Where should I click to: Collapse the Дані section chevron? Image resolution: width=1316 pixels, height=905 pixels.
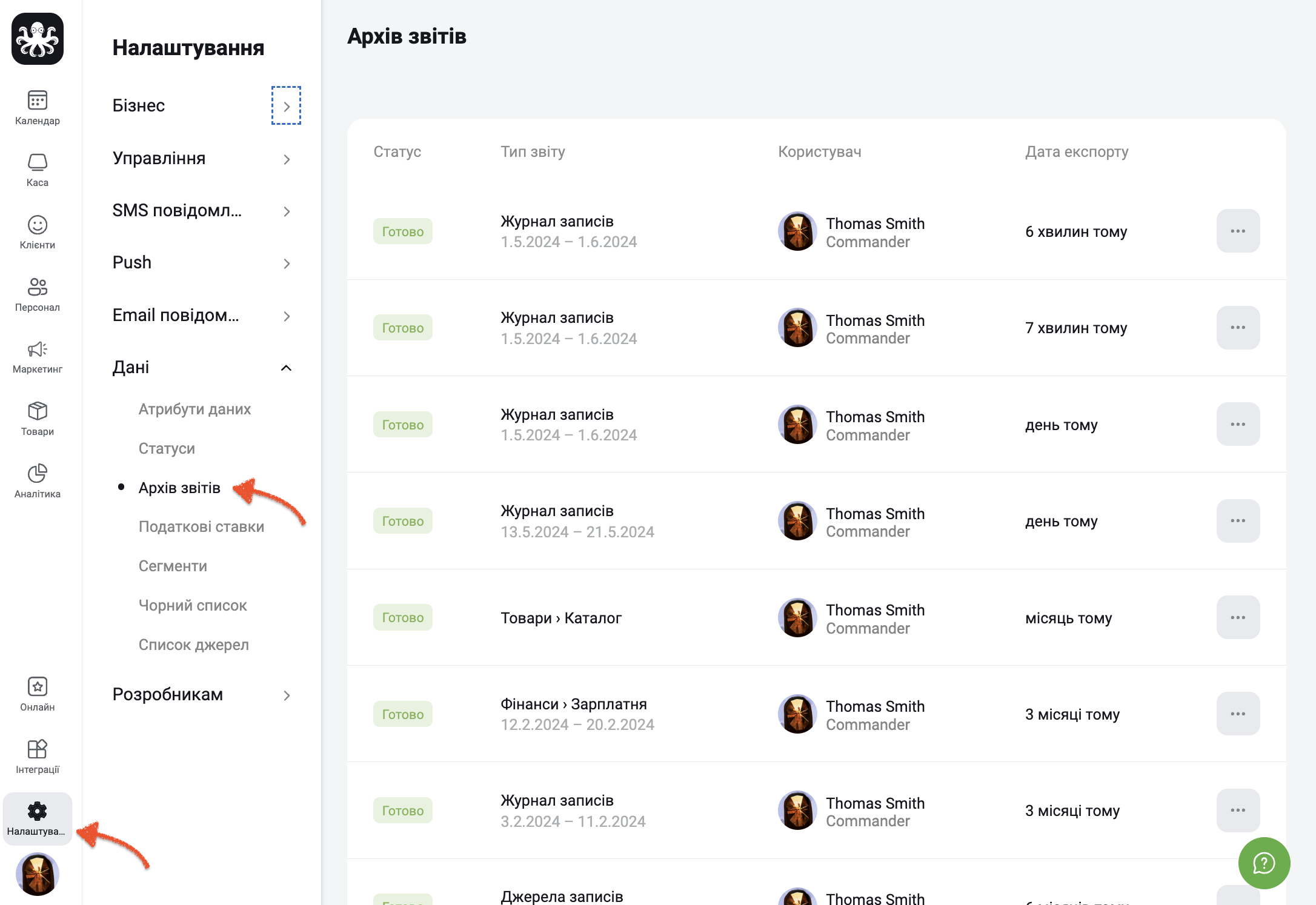point(286,368)
